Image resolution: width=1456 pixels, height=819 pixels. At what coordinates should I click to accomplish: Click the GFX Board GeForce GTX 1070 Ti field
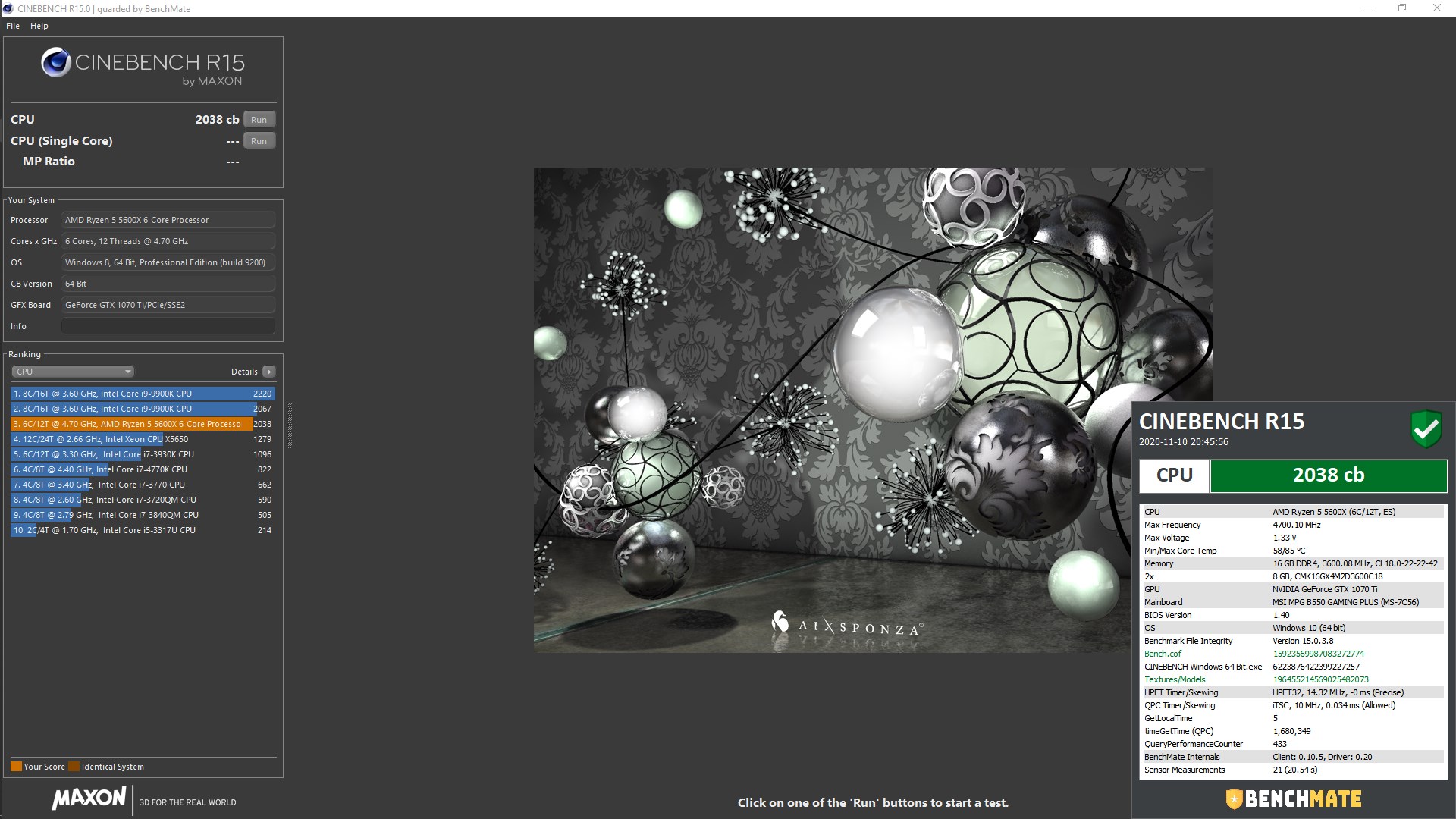[x=168, y=305]
